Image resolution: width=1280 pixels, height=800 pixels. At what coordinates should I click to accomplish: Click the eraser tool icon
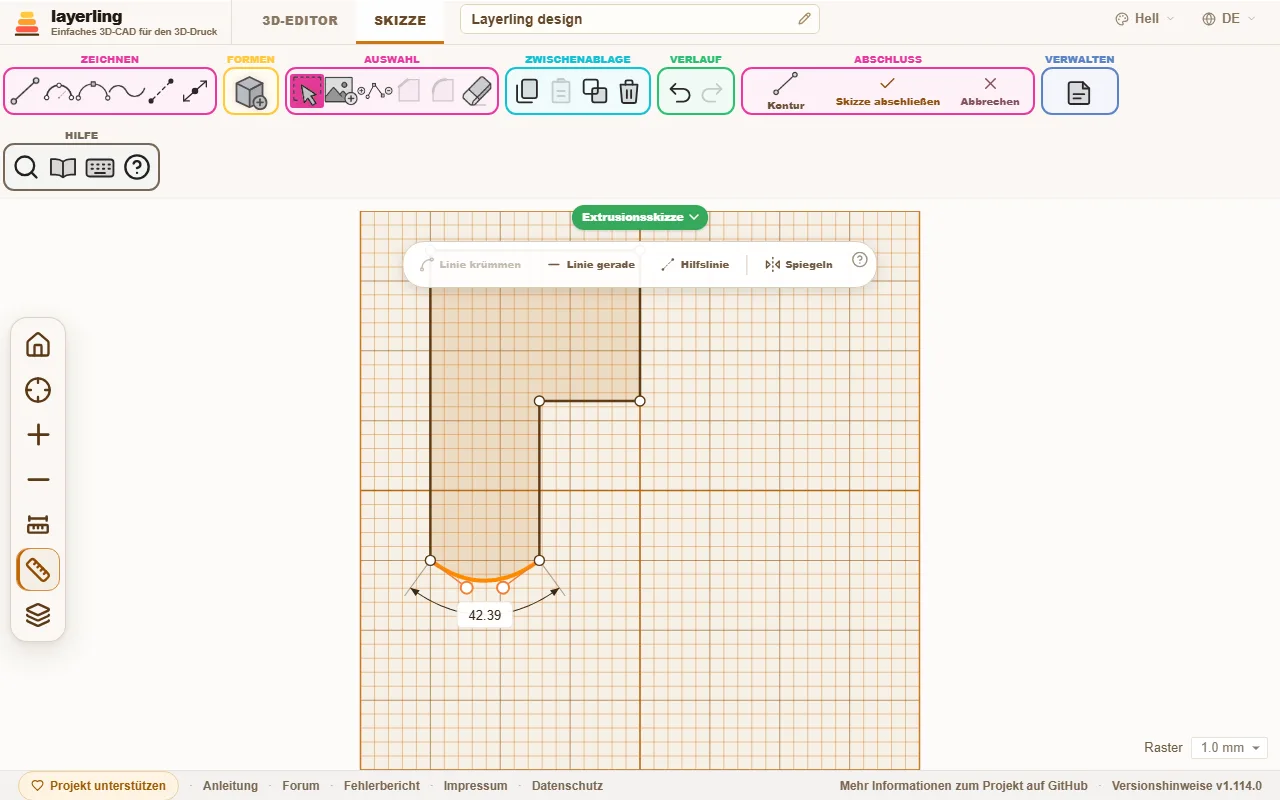479,92
